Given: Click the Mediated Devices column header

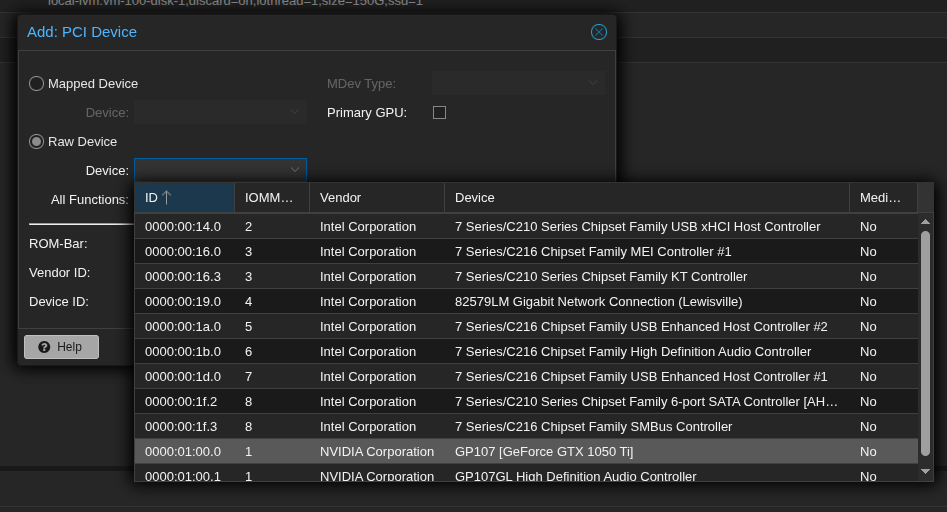Looking at the screenshot, I should (x=882, y=198).
